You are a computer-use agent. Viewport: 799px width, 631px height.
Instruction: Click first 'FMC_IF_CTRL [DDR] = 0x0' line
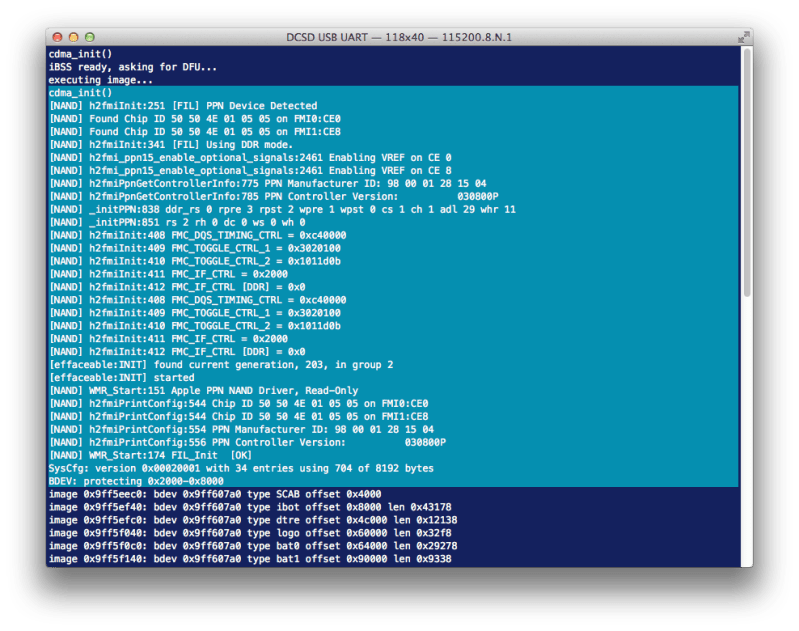tap(177, 287)
